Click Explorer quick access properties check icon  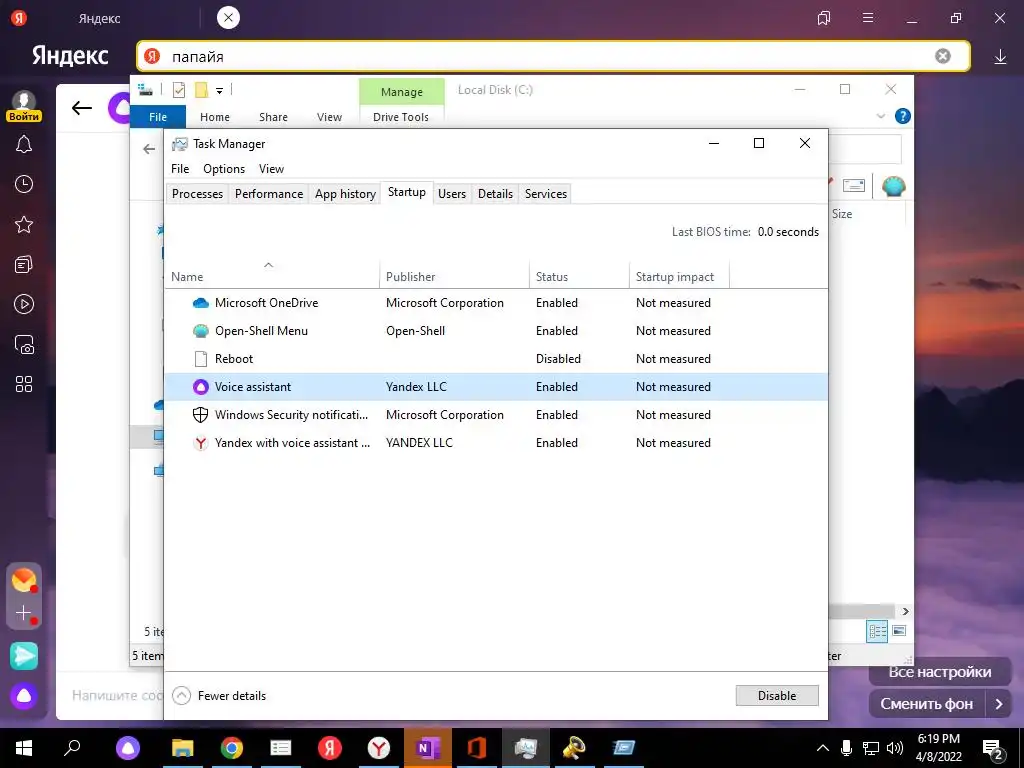pyautogui.click(x=179, y=90)
